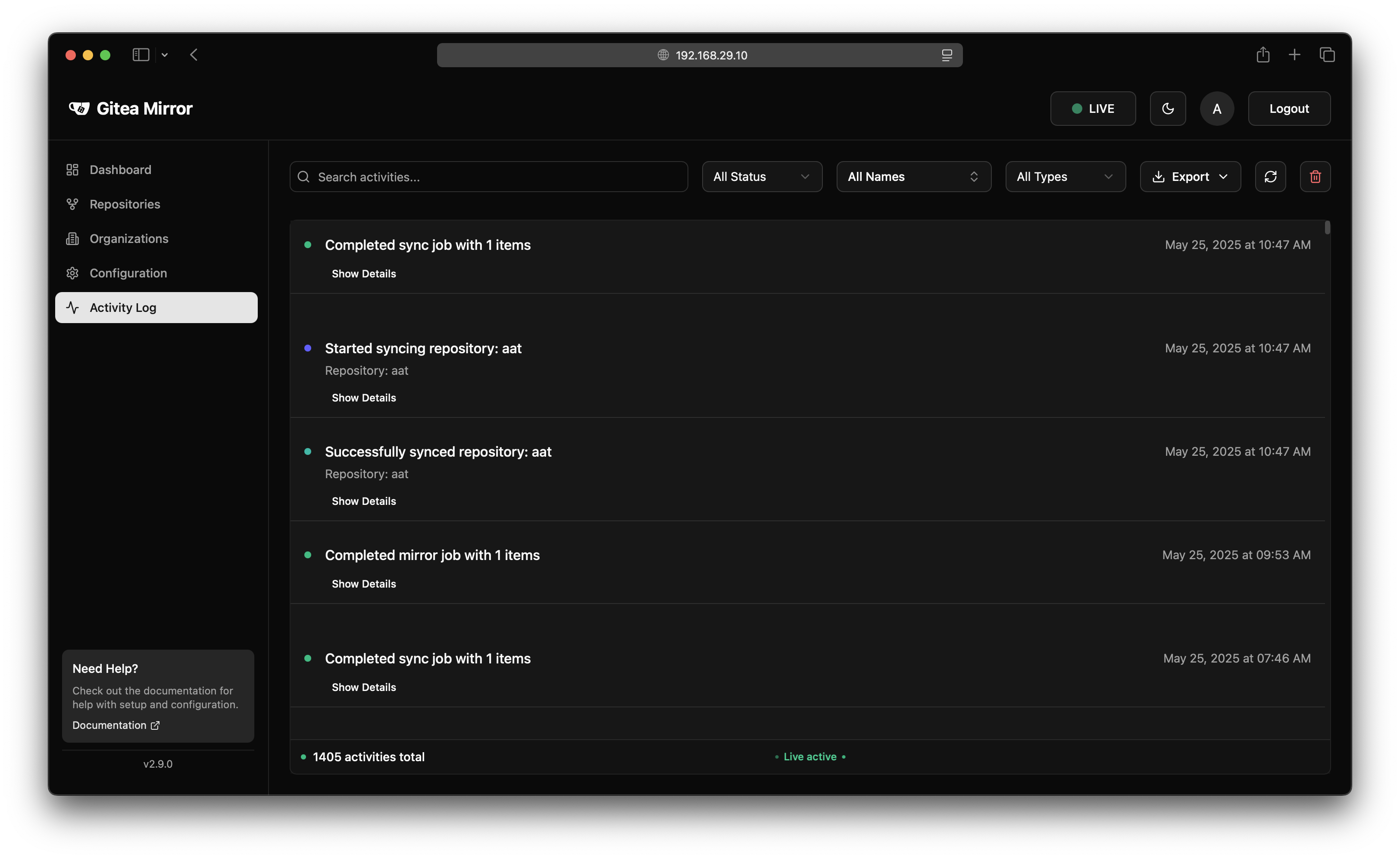Click the browser back arrow
Screen dimensions: 1400x859
194,55
